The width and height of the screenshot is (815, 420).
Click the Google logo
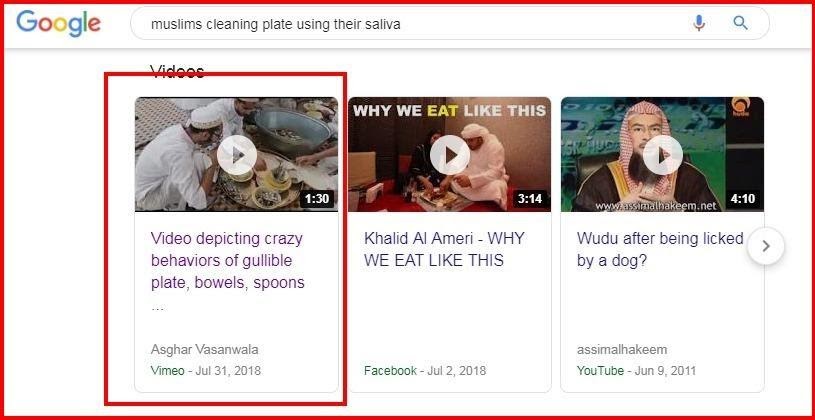click(x=58, y=23)
